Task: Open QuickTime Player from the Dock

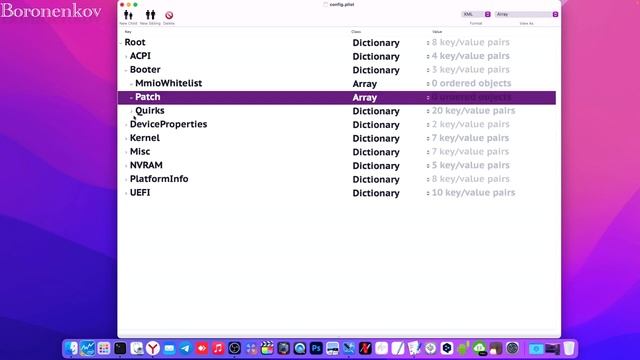Action: point(300,348)
